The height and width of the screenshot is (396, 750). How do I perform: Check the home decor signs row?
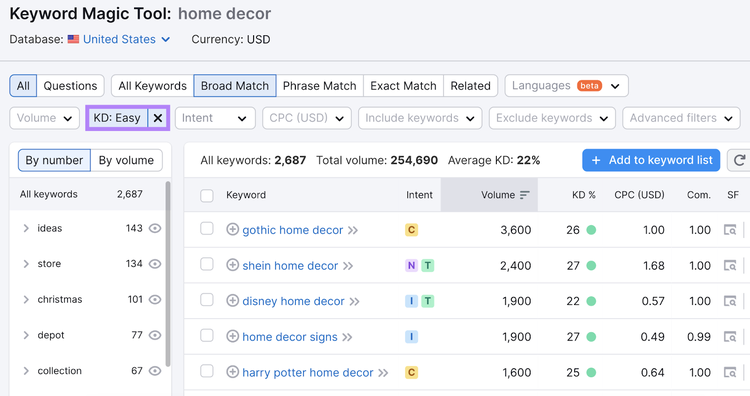207,335
